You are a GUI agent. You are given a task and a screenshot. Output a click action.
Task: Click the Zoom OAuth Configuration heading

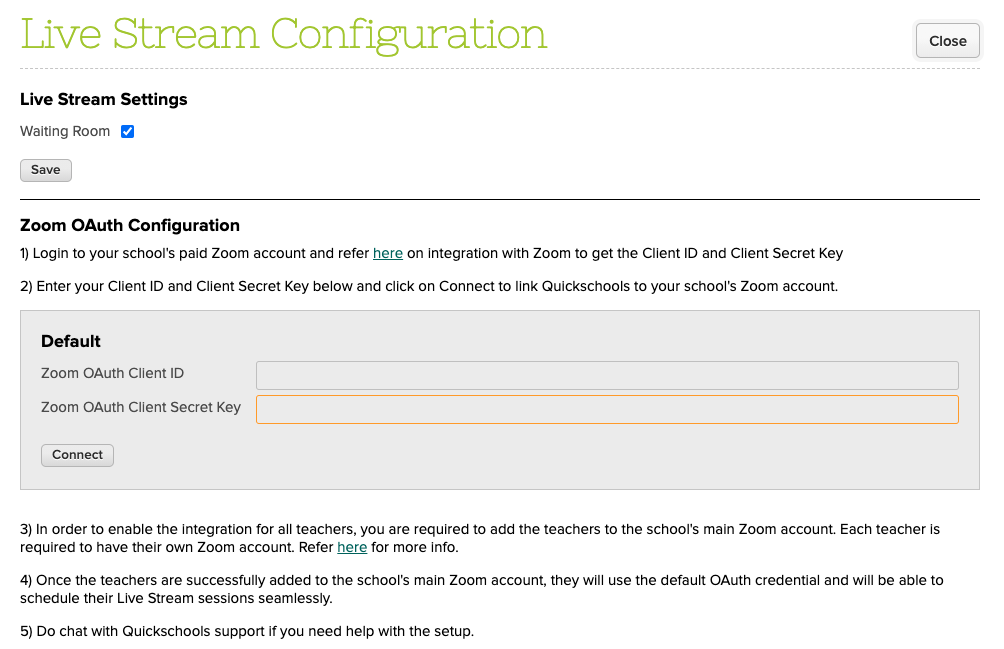tap(130, 225)
